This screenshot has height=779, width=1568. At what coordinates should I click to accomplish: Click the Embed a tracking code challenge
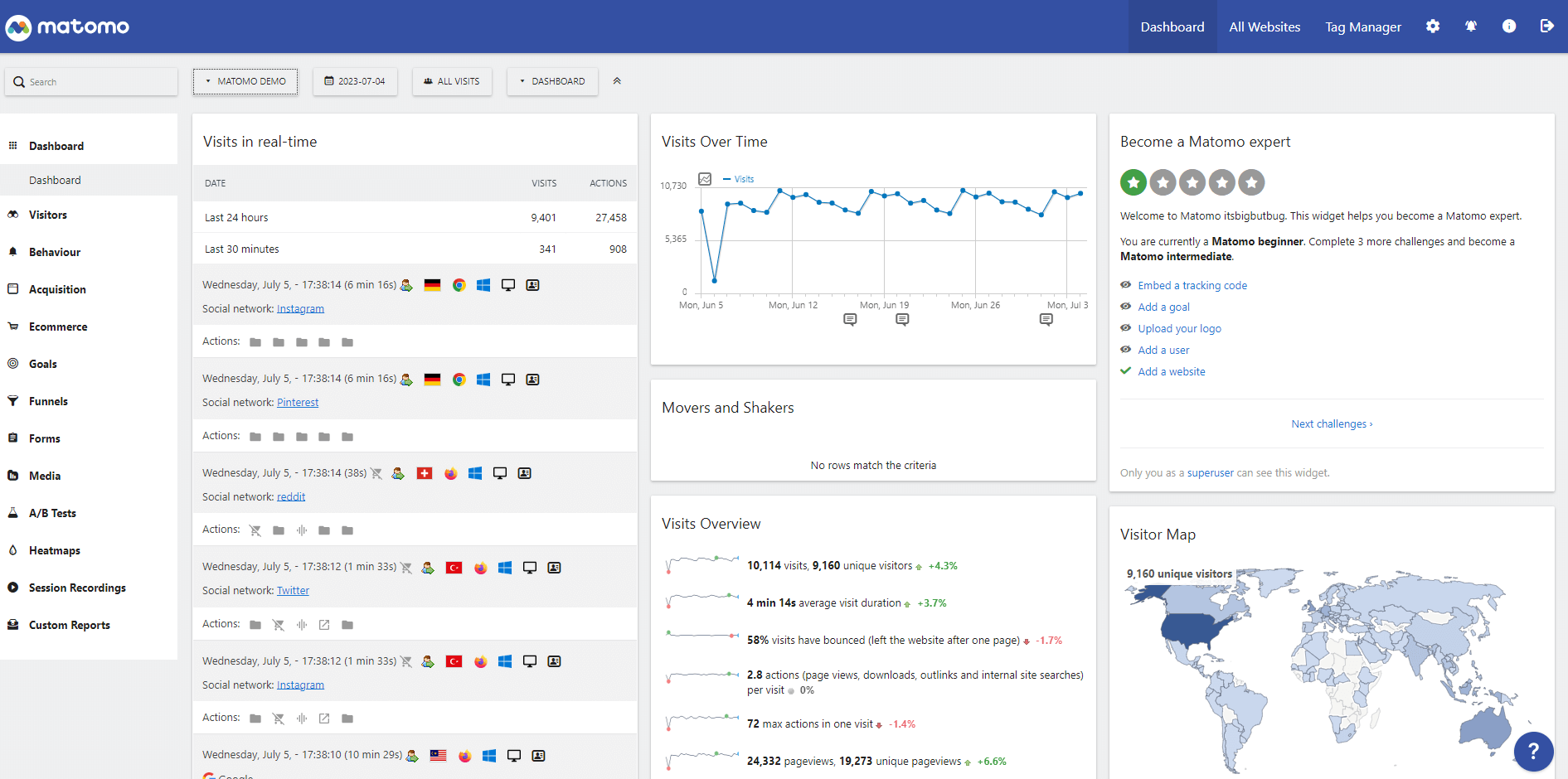[x=1192, y=285]
